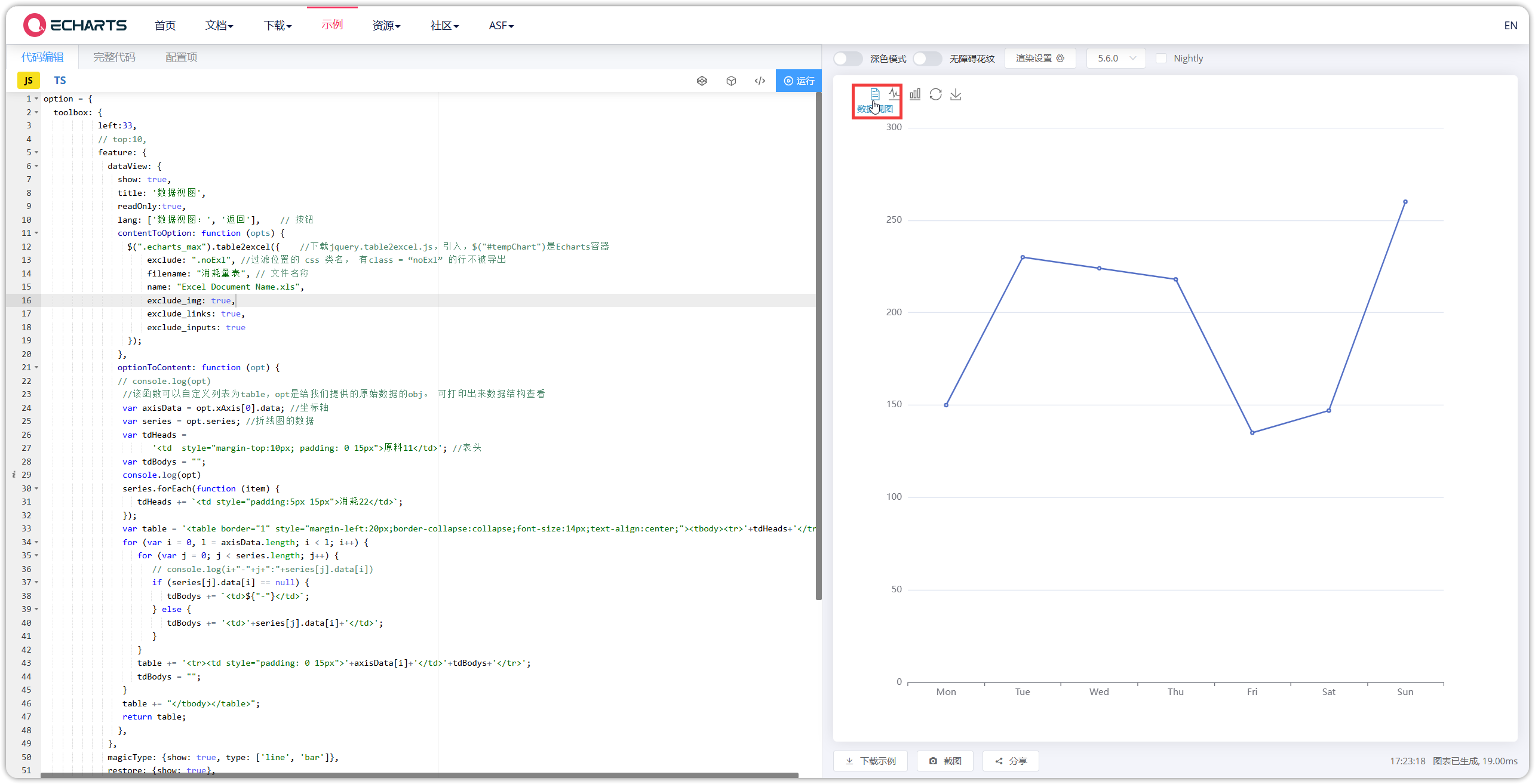Click the 渲染设置 render settings button
The width and height of the screenshot is (1535, 784).
tap(1040, 58)
